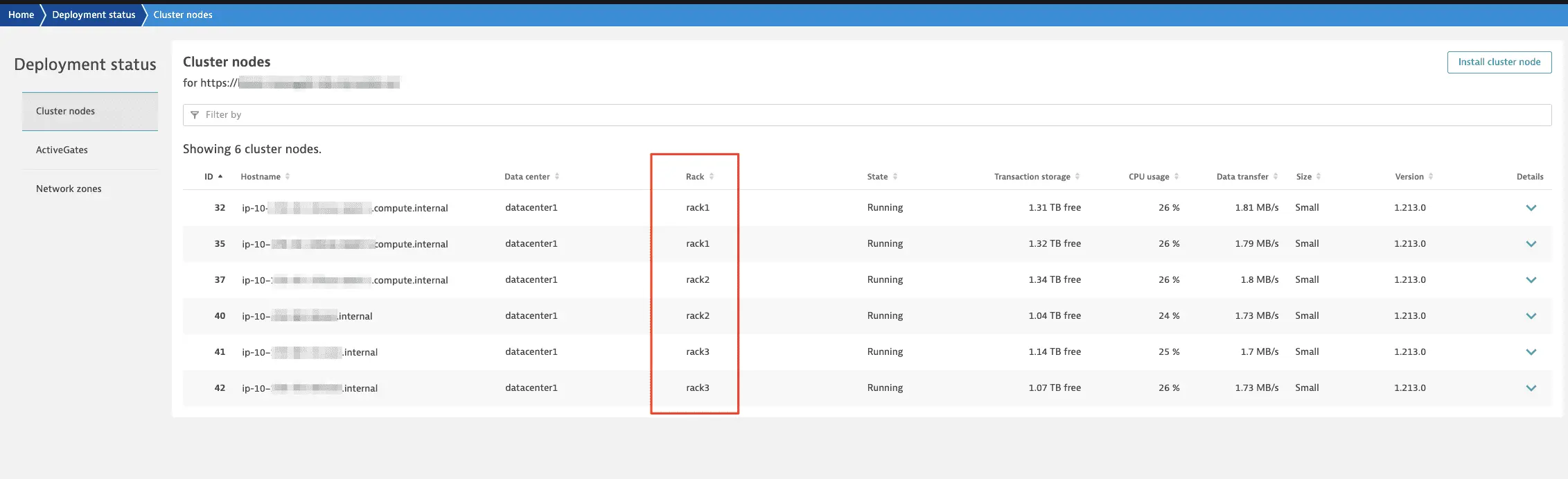
Task: Sort by Version column icon
Action: (x=1431, y=177)
